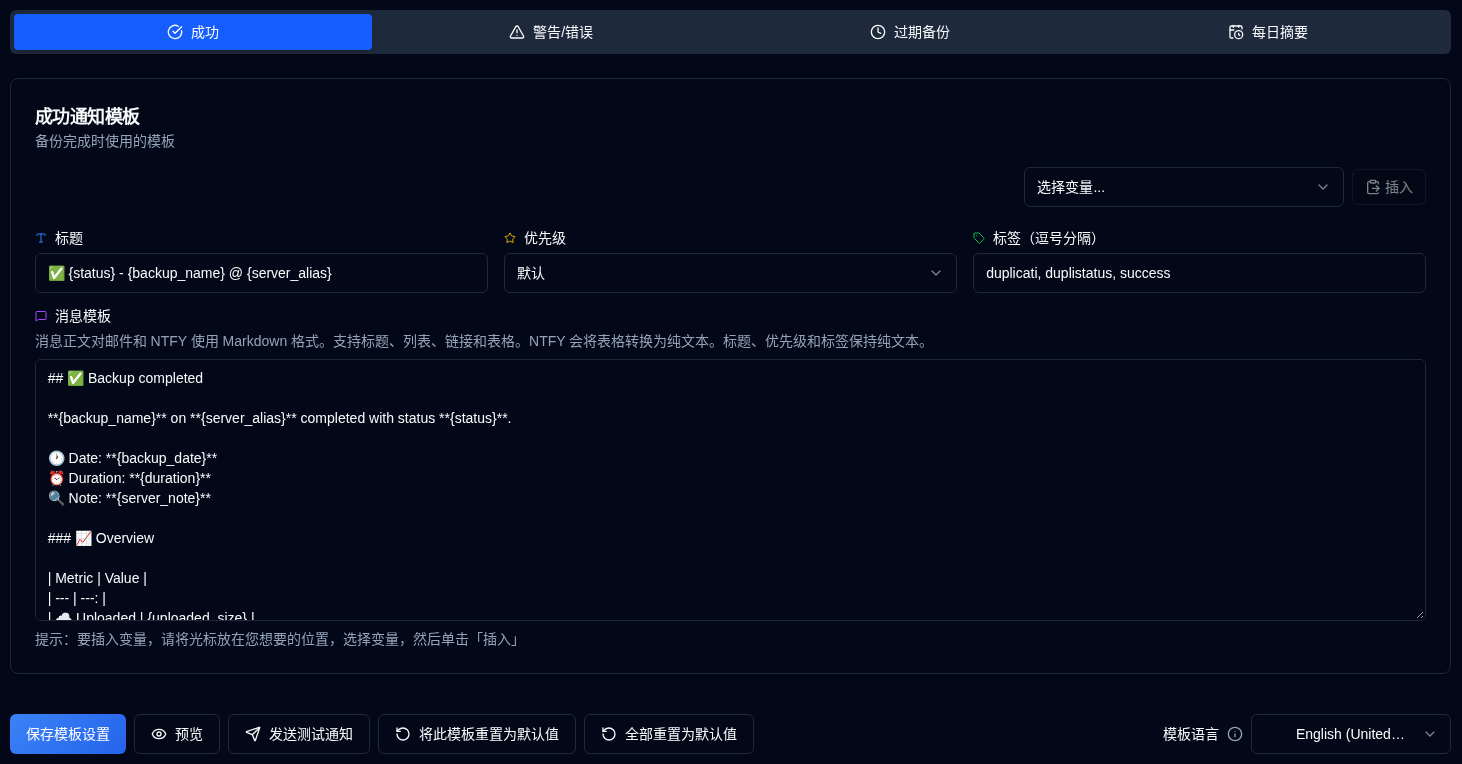Screen dimensions: 1462x764
Task: Open the 每日摘要 tab
Action: click(x=1268, y=32)
